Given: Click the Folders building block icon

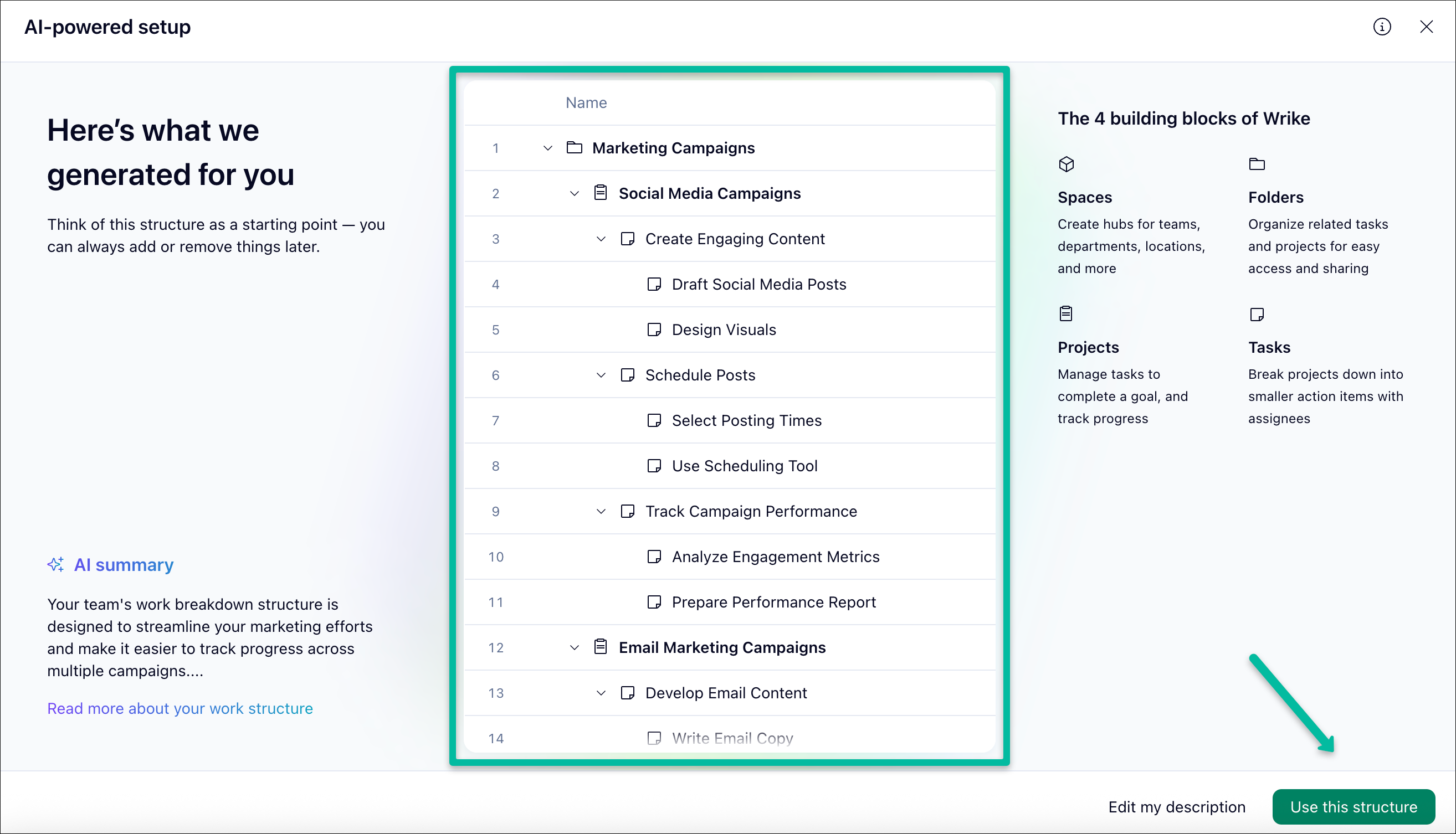Looking at the screenshot, I should click(1257, 164).
